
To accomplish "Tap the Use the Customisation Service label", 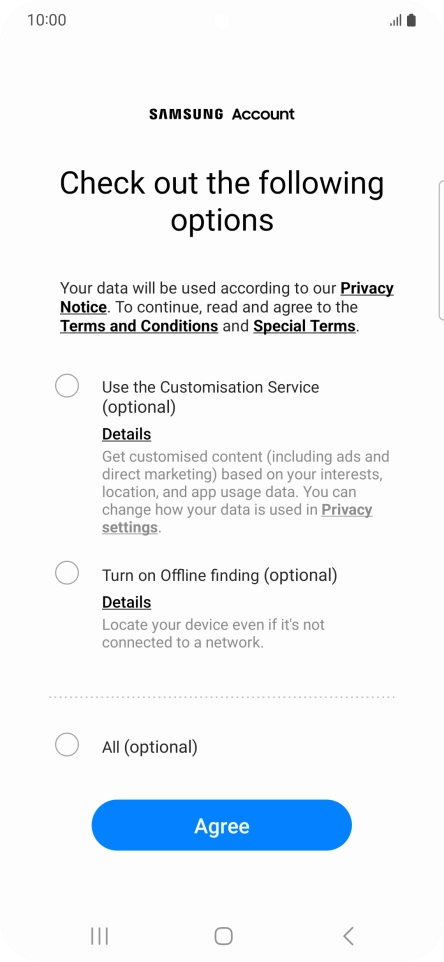I will coord(210,397).
